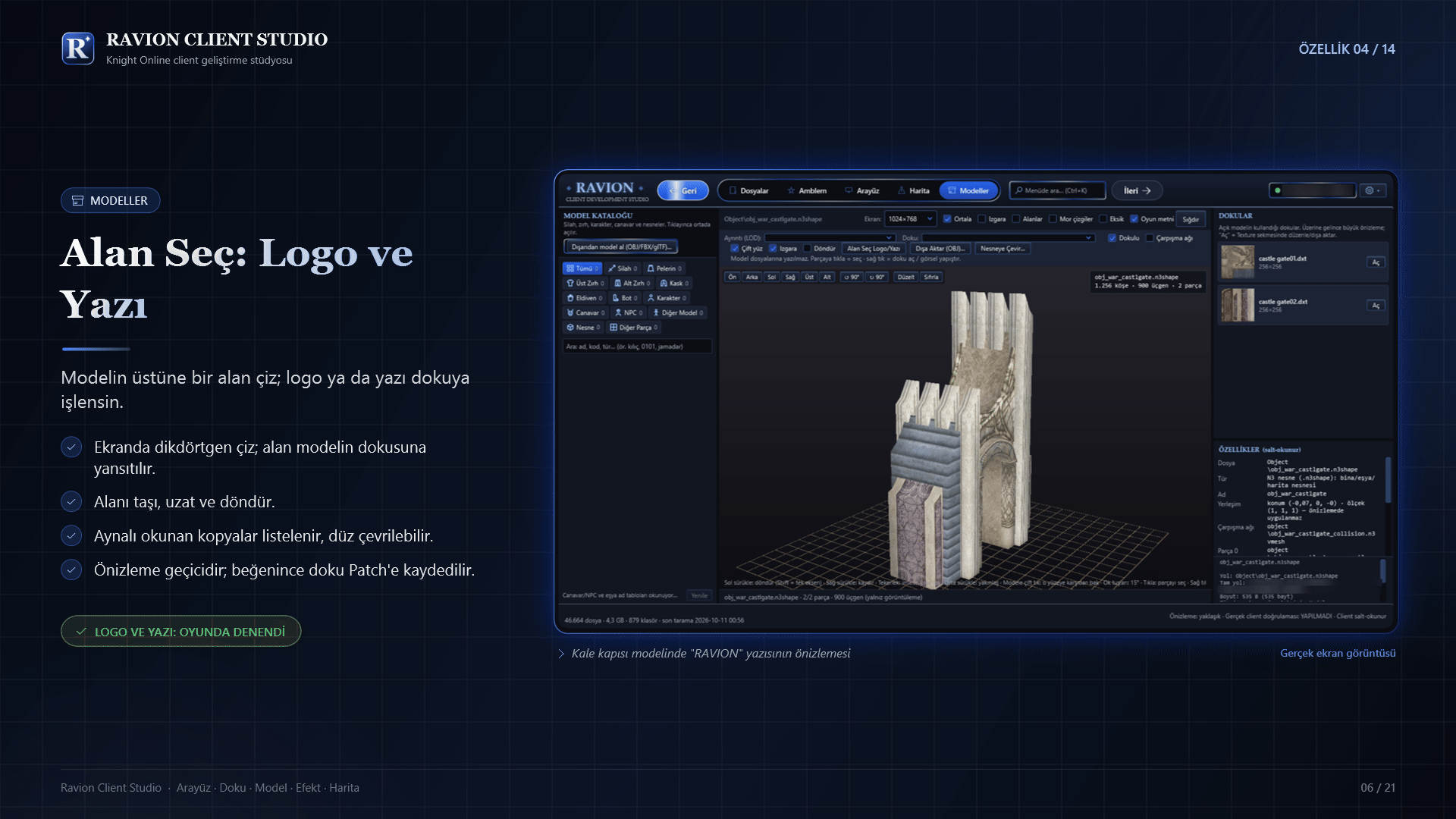Click the icon in the MODELLER badge
The image size is (1456, 819).
[77, 201]
